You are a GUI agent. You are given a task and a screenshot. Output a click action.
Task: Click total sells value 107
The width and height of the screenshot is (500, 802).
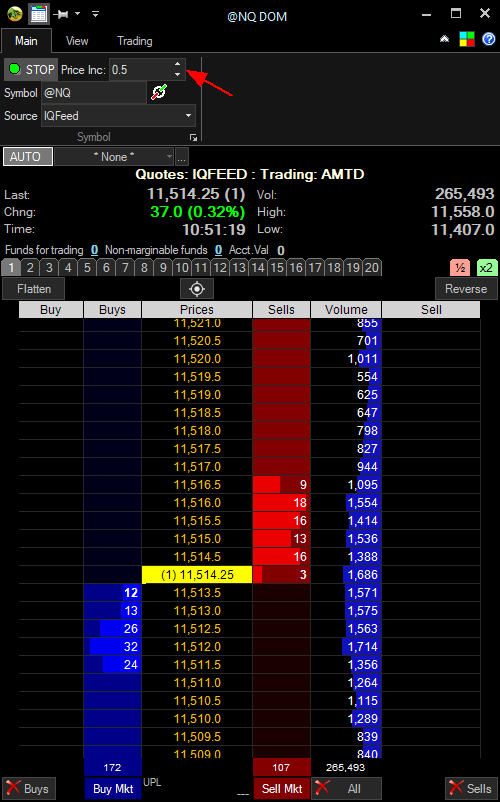[x=281, y=767]
